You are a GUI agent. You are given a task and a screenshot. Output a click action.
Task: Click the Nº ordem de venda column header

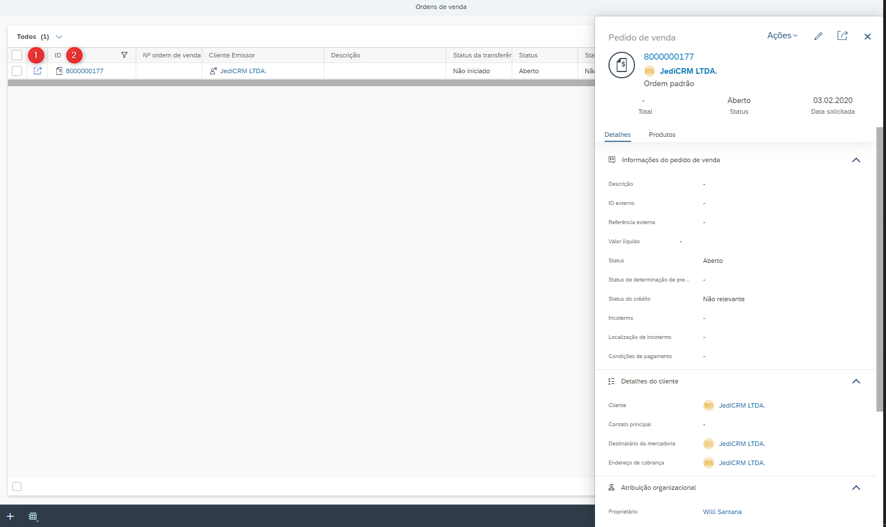[171, 55]
